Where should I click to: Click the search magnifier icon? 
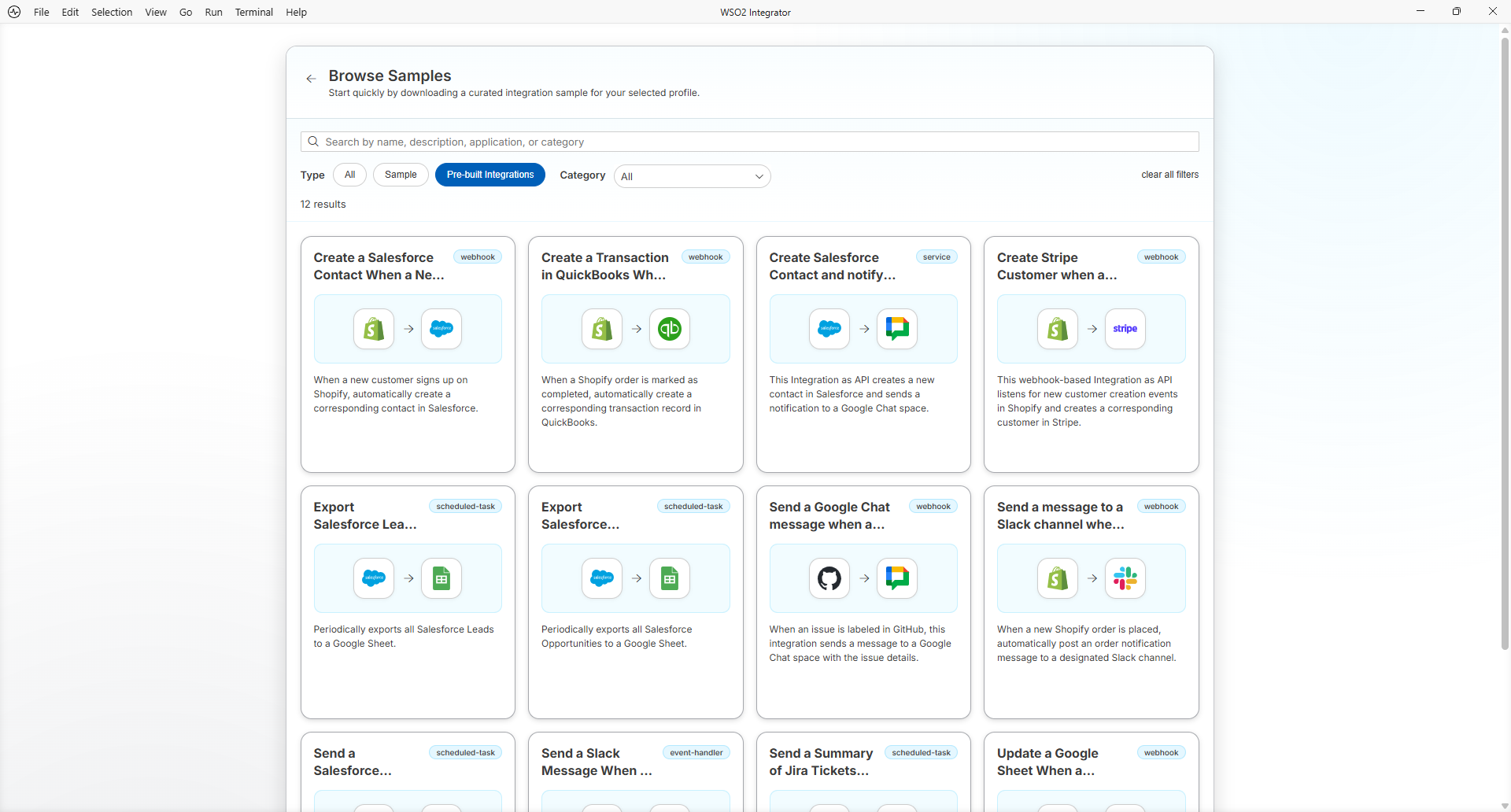pos(313,142)
